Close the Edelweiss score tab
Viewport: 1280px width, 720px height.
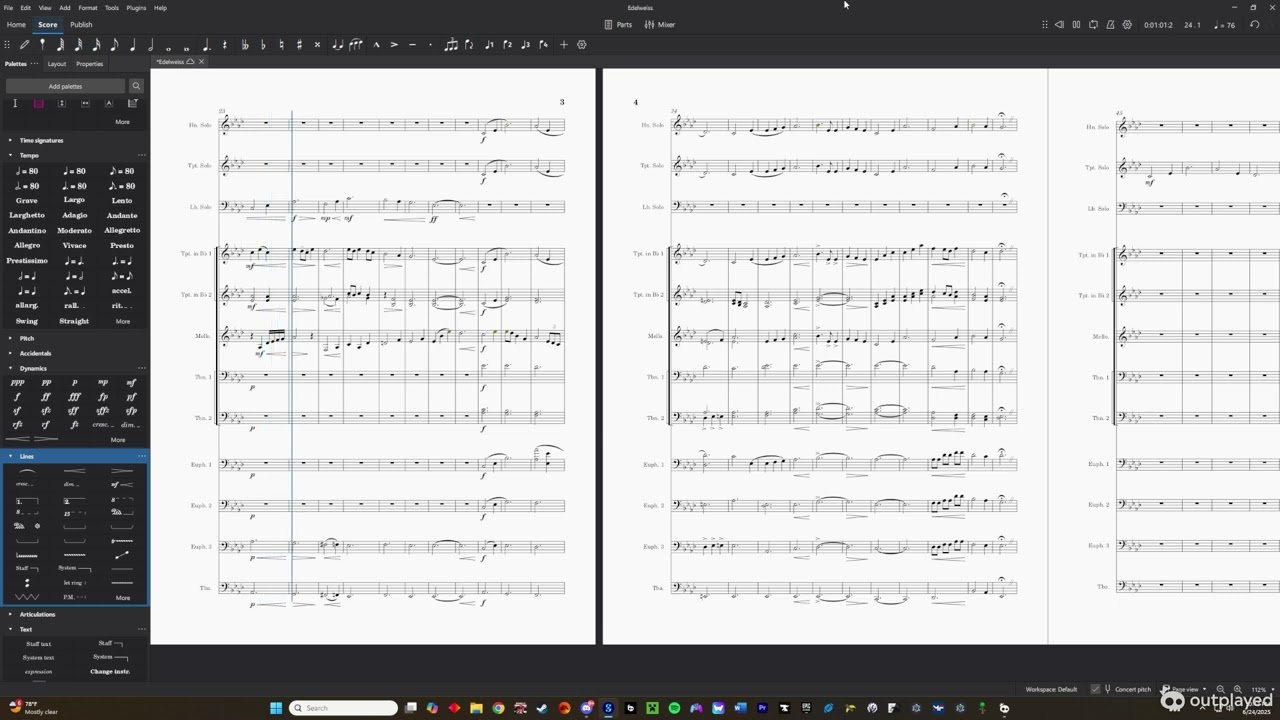tap(201, 62)
